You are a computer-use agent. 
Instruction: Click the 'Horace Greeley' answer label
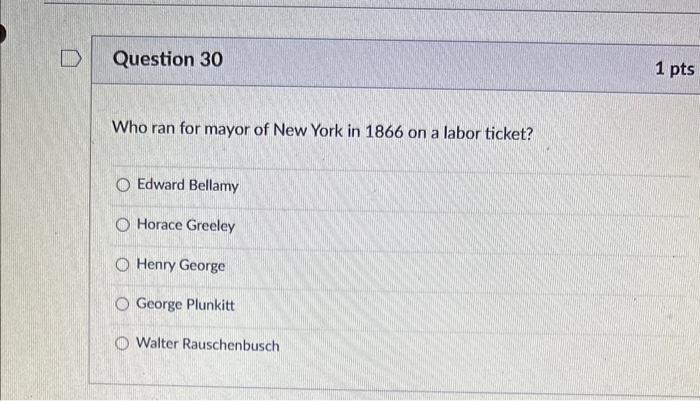186,225
